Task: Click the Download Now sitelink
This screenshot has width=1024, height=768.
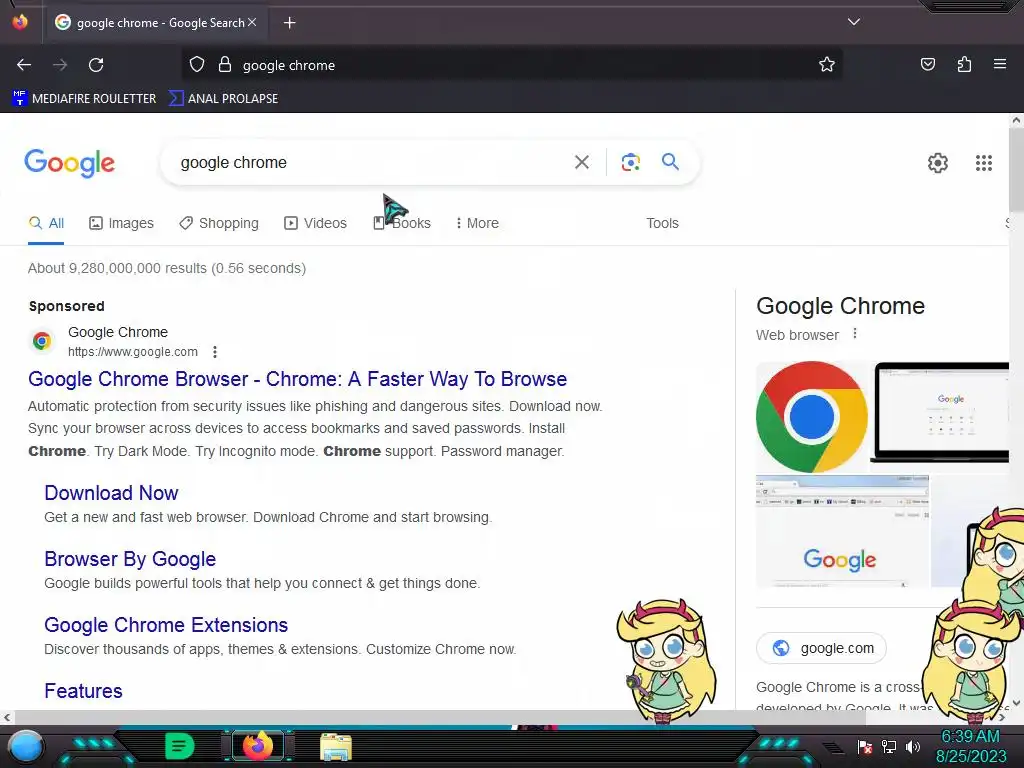Action: point(111,493)
